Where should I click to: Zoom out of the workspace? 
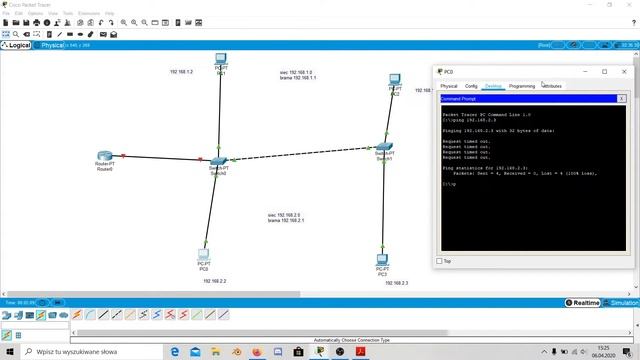coord(144,23)
